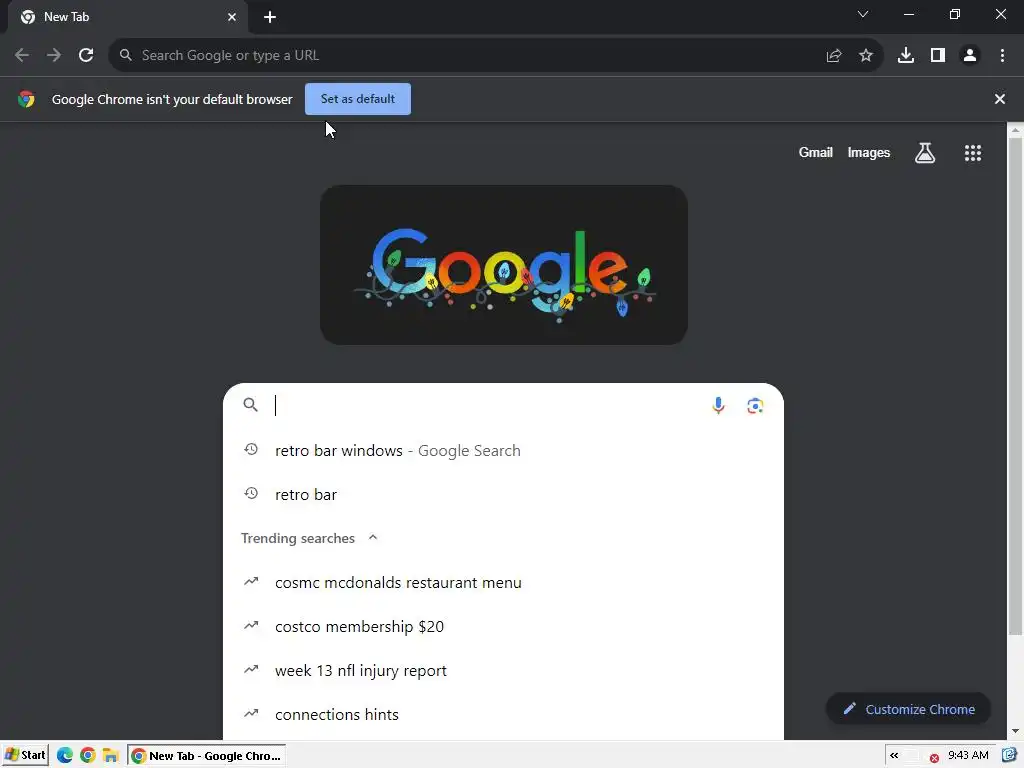The image size is (1024, 768).
Task: Click the red error tray icon
Action: tap(934, 758)
